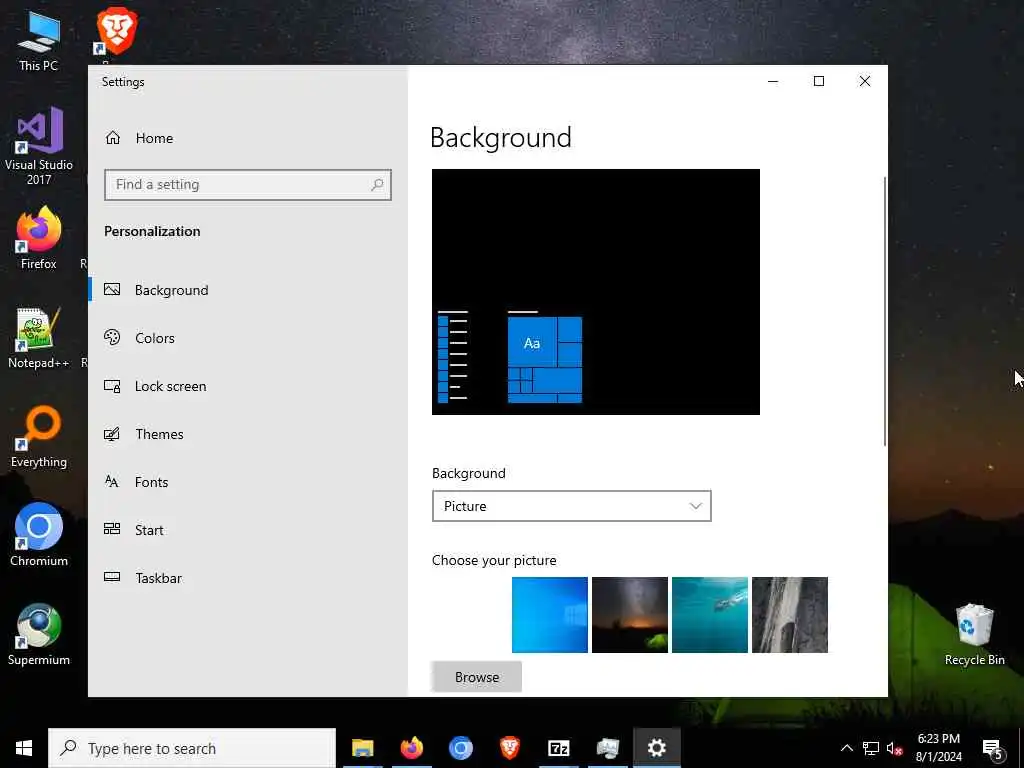Open the Colors settings page

(x=155, y=338)
